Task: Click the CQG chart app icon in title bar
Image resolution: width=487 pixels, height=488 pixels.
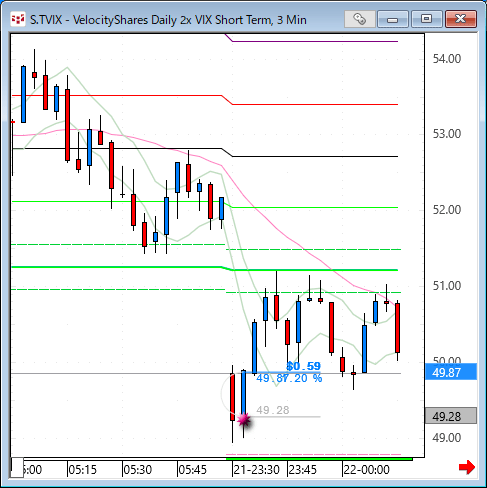Action: click(x=18, y=19)
